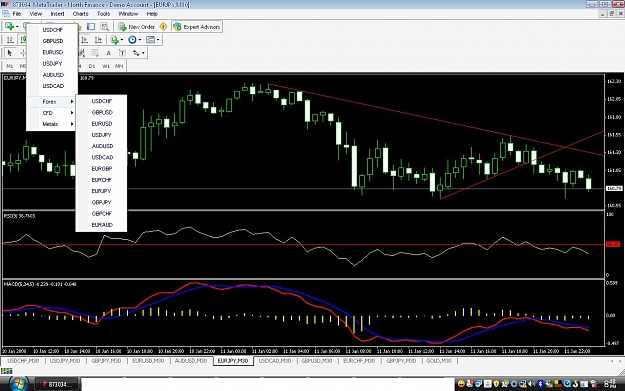
Task: Click the 873034 MetaTrader taskbar button
Action: [59, 384]
